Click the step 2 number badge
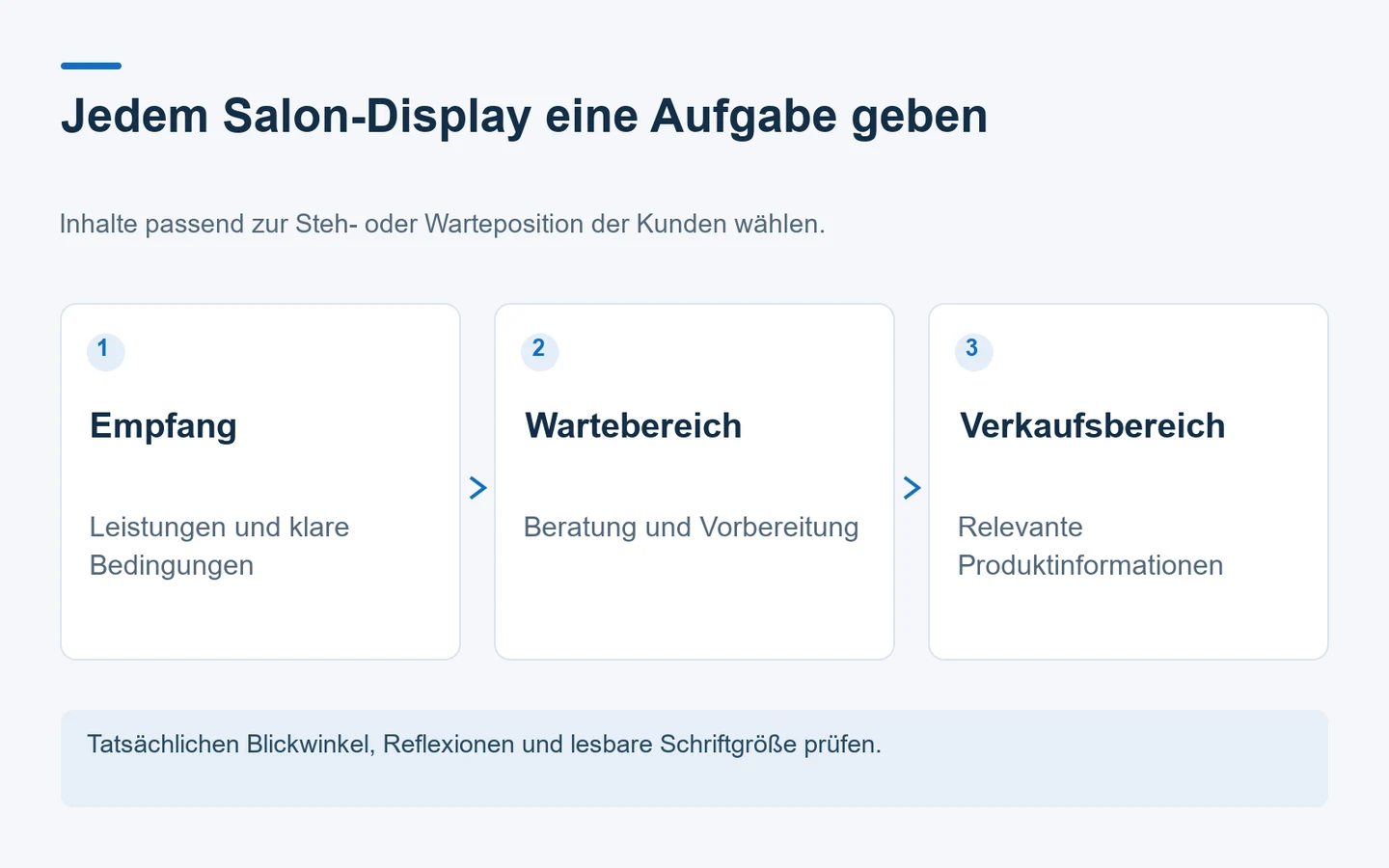This screenshot has height=868, width=1389. click(x=540, y=351)
